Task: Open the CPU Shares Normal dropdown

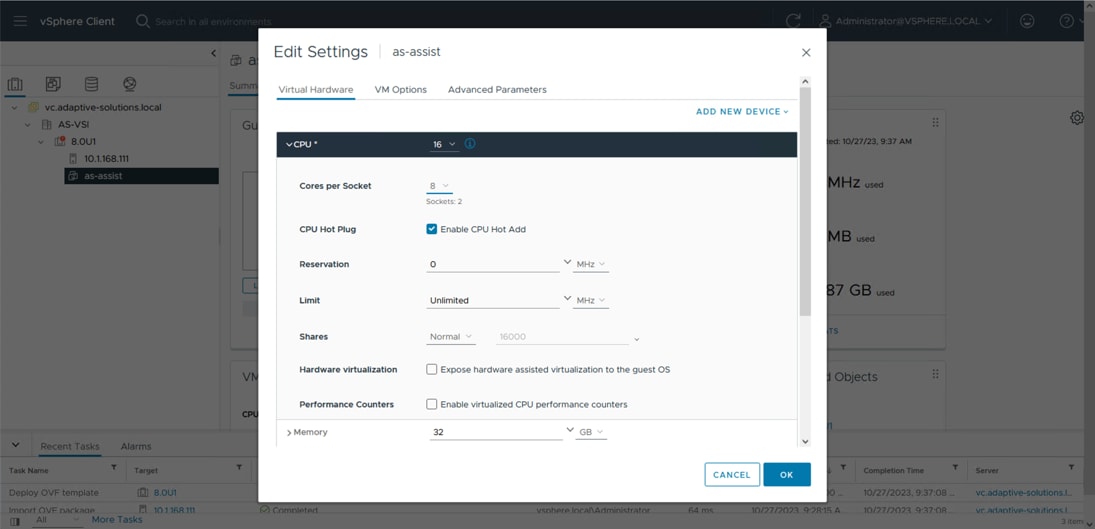Action: pyautogui.click(x=451, y=337)
